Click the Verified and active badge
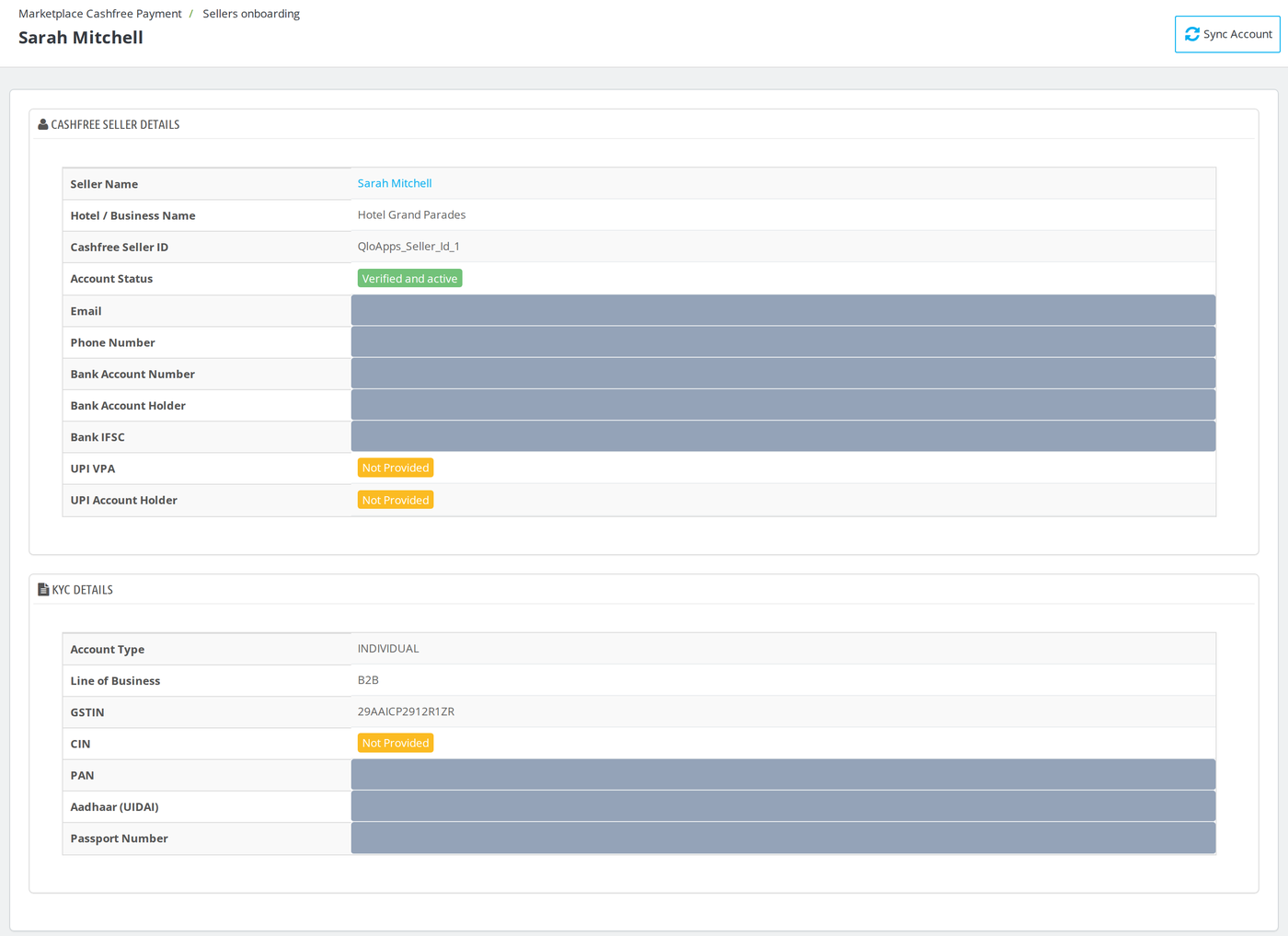The height and width of the screenshot is (936, 1288). coord(409,278)
